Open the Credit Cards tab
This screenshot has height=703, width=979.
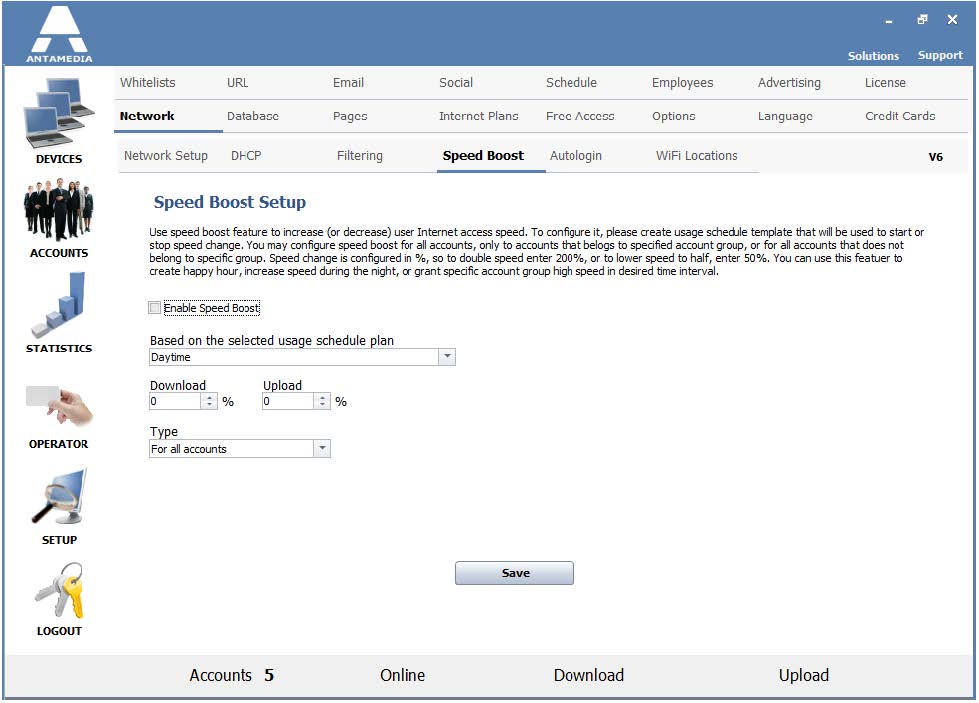click(900, 116)
